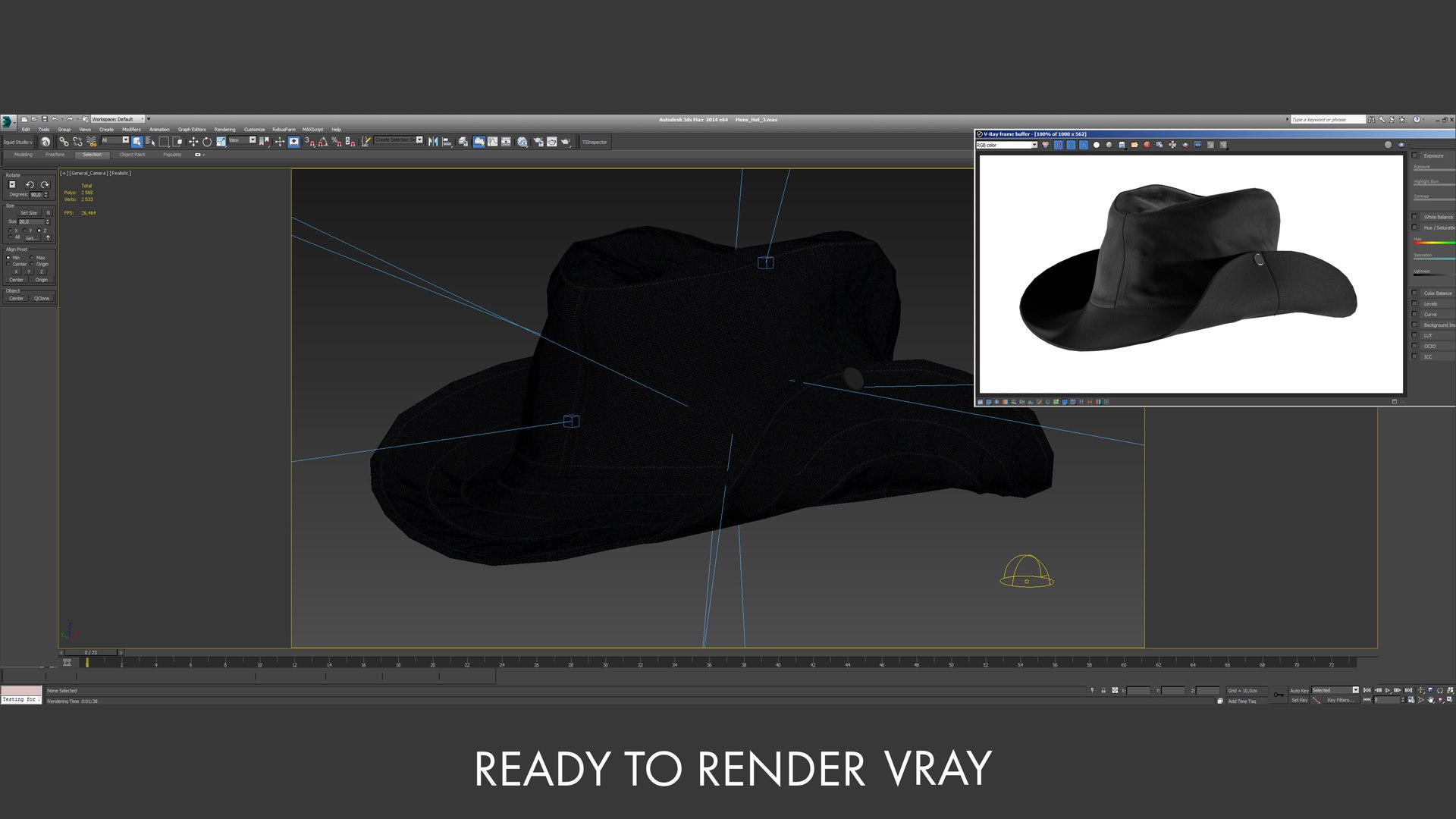Click the TSInspector button

pos(595,142)
